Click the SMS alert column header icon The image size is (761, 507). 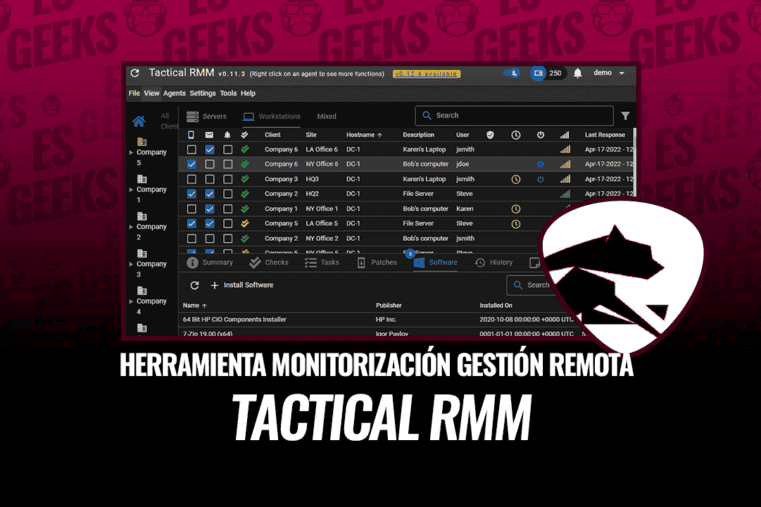(x=191, y=135)
